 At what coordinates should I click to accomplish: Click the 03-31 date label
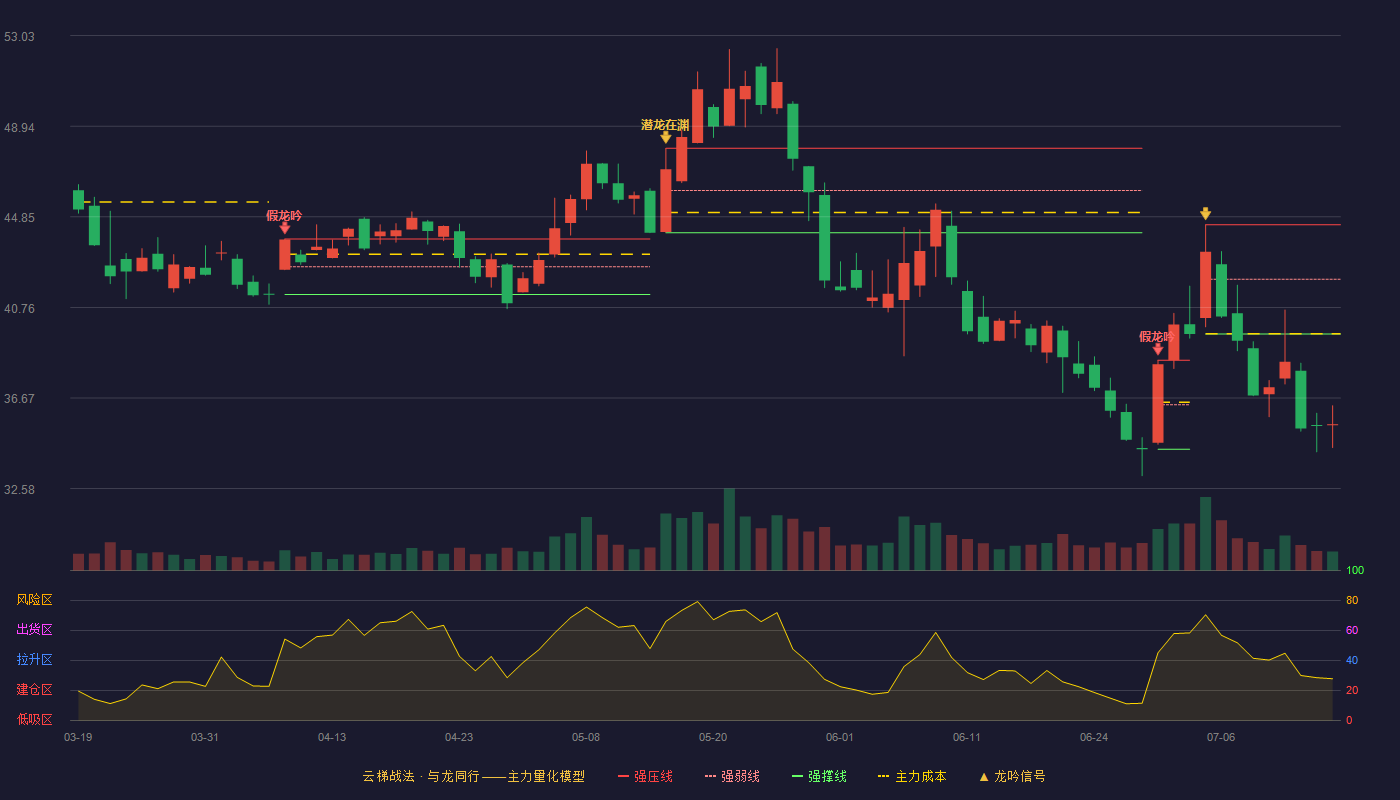[x=205, y=737]
